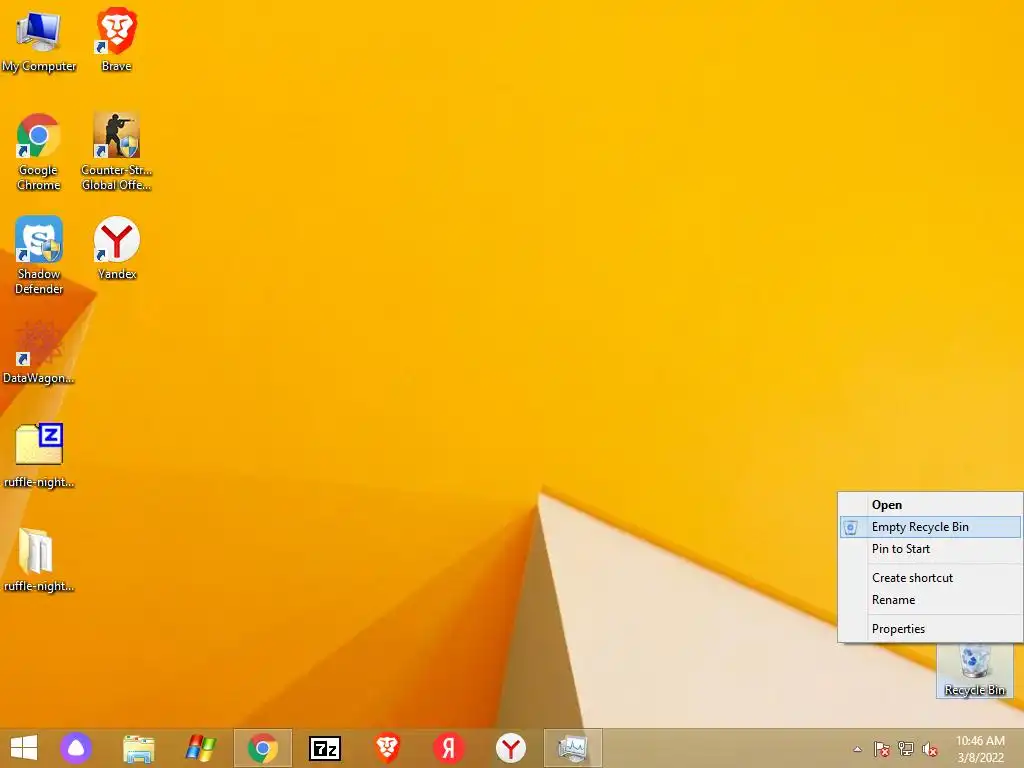Launch Brave from the taskbar
The width and height of the screenshot is (1024, 768).
click(387, 748)
